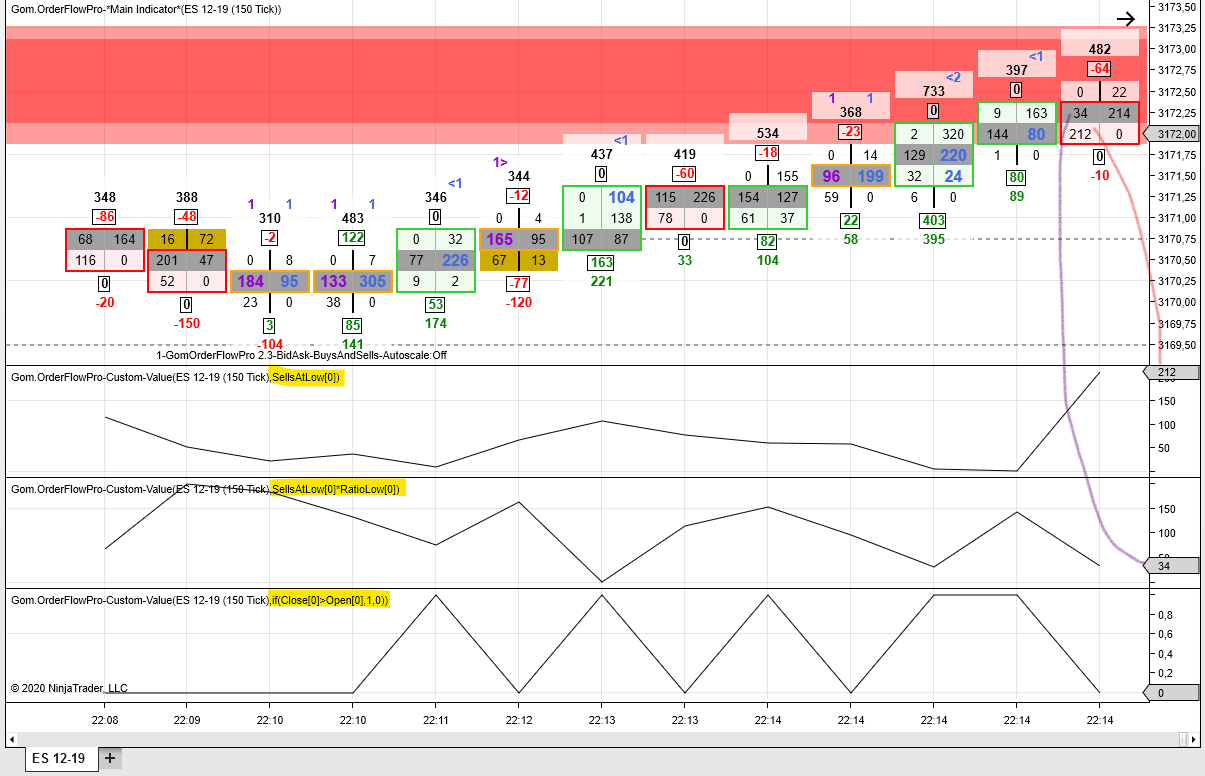Click the blue 199 footprint cell
The height and width of the screenshot is (776, 1205).
[870, 176]
